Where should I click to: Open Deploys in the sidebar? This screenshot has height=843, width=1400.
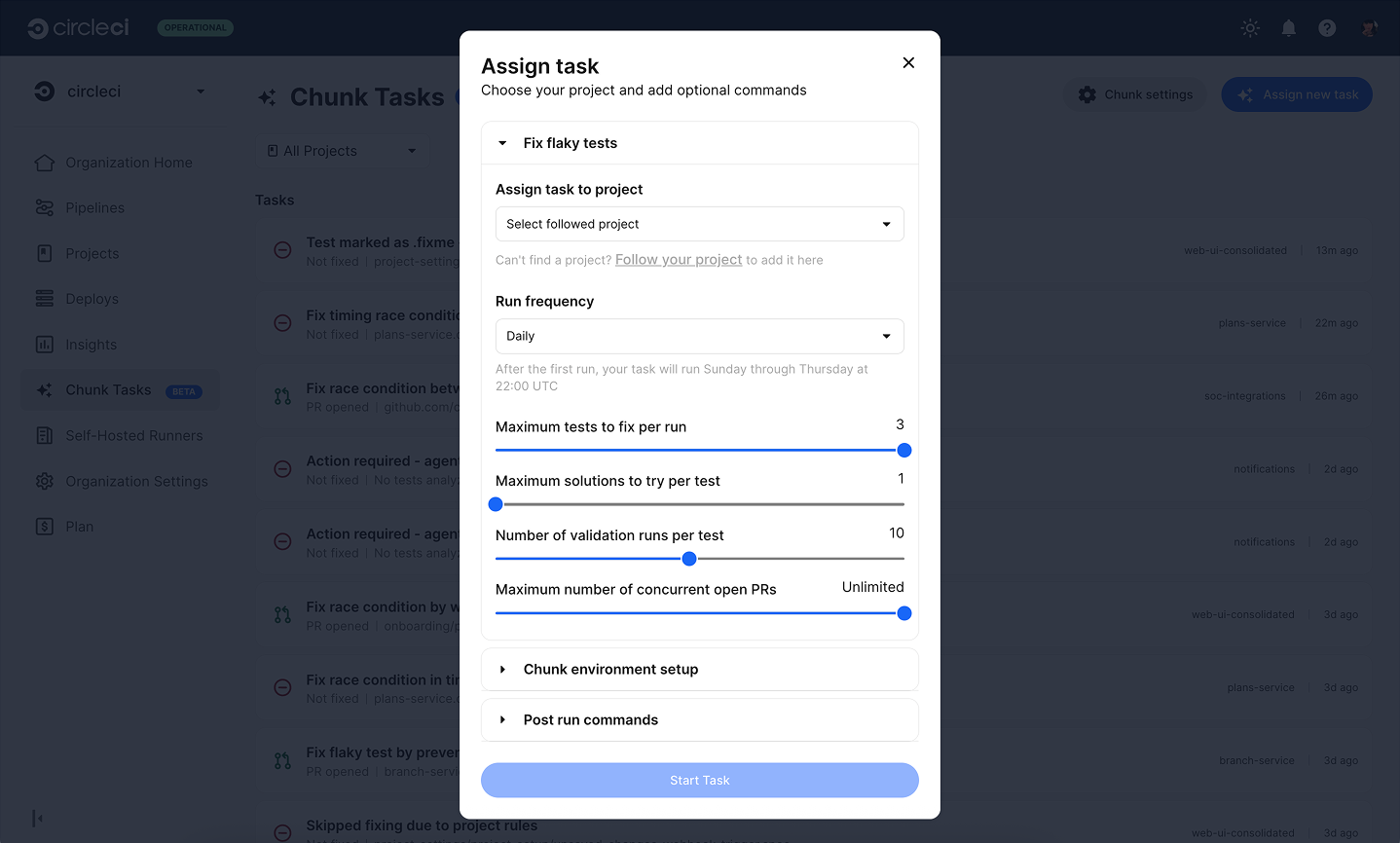(92, 298)
